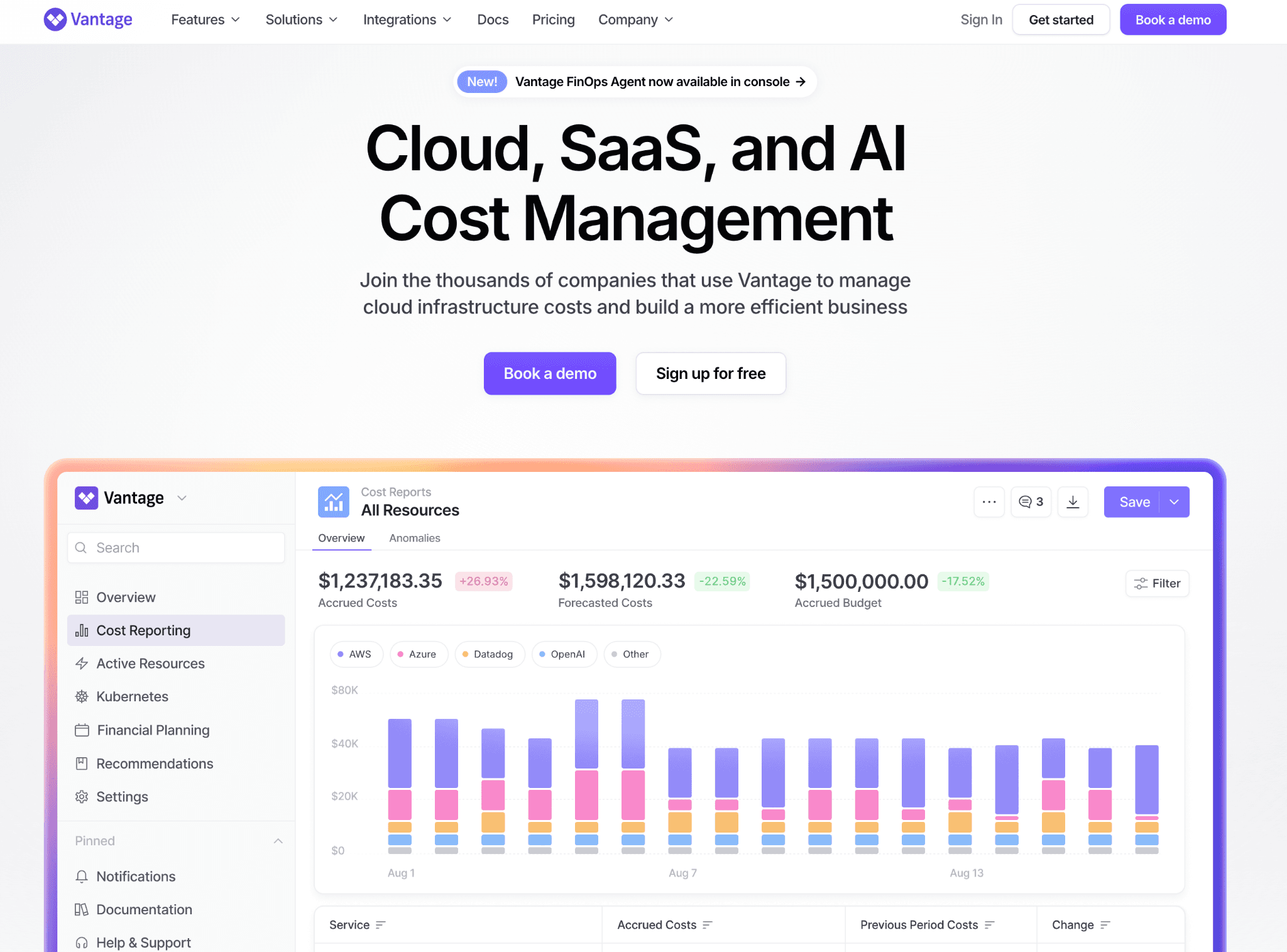Image resolution: width=1287 pixels, height=952 pixels.
Task: Click the Sign up for free button
Action: (x=711, y=373)
